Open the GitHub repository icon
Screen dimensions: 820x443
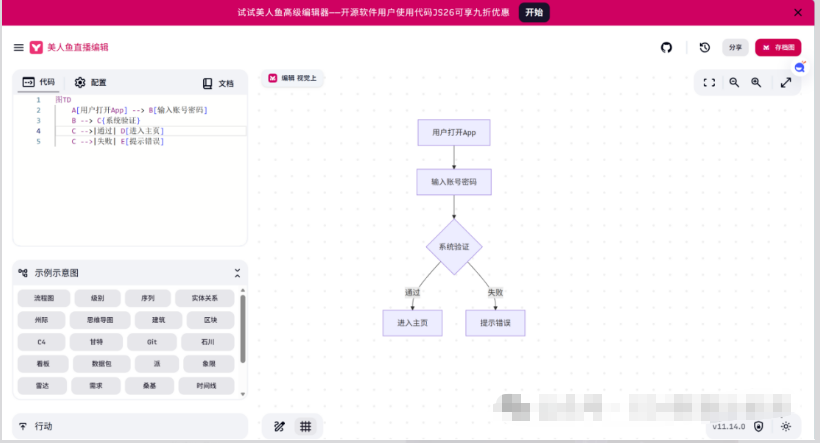point(666,48)
